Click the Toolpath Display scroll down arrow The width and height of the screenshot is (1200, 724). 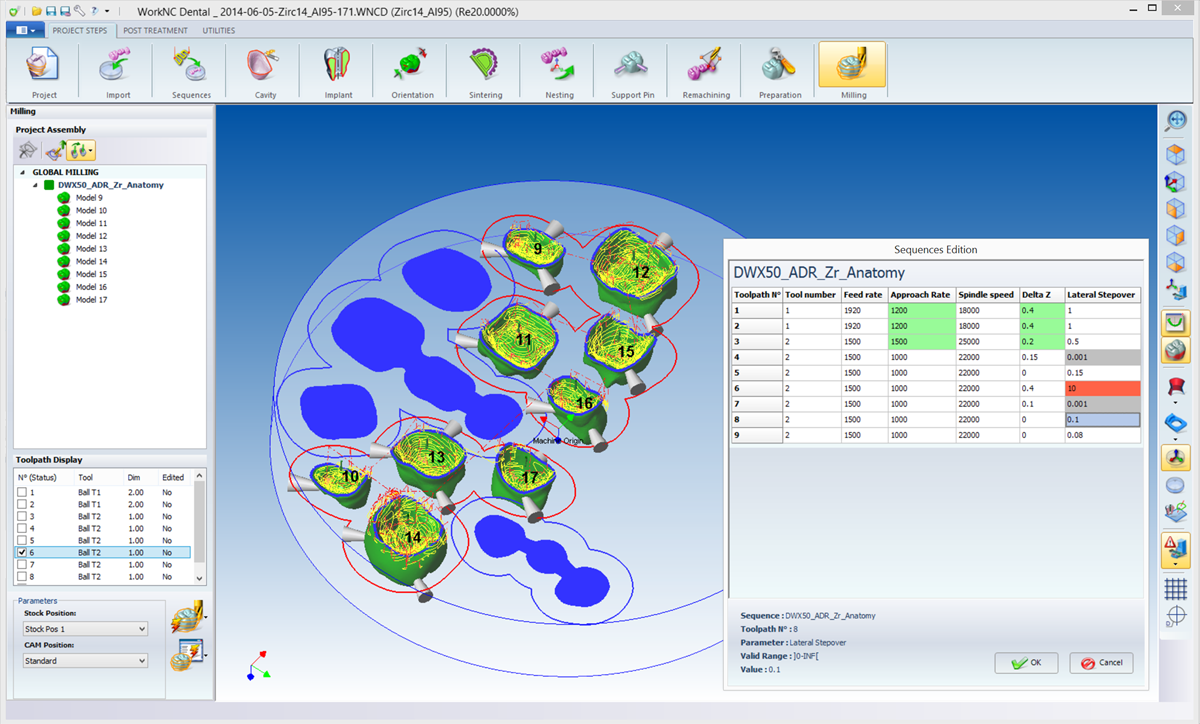point(199,578)
